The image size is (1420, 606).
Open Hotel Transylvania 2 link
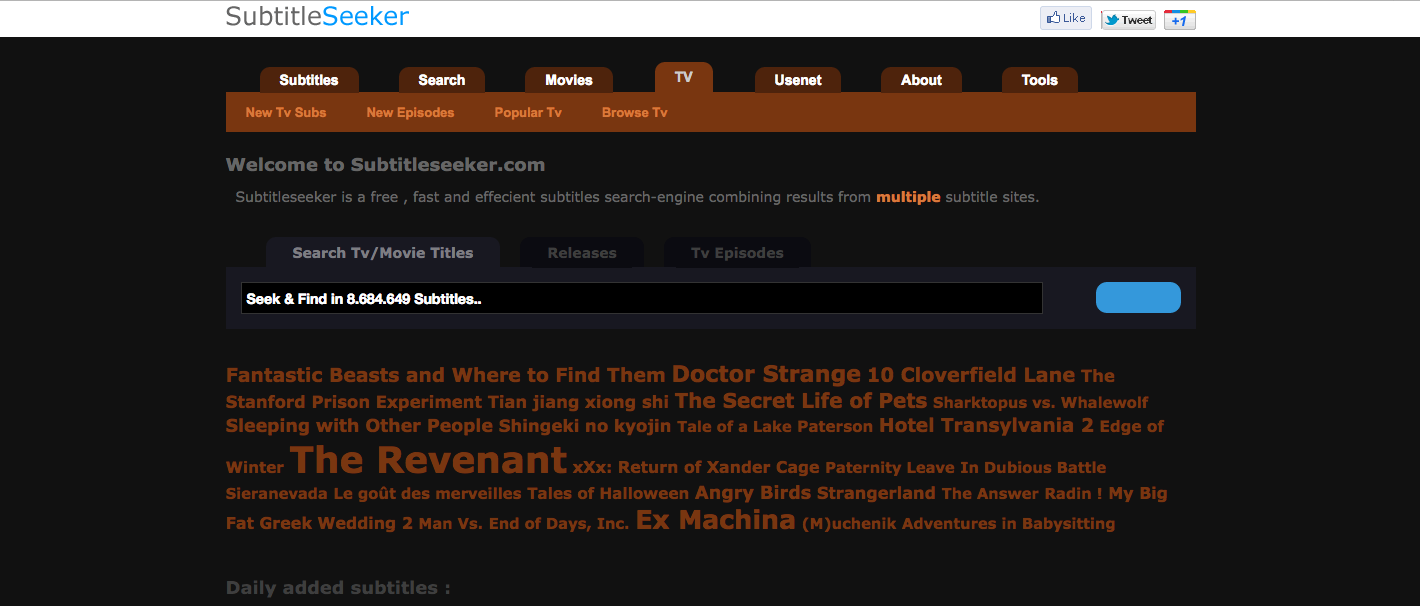point(986,425)
